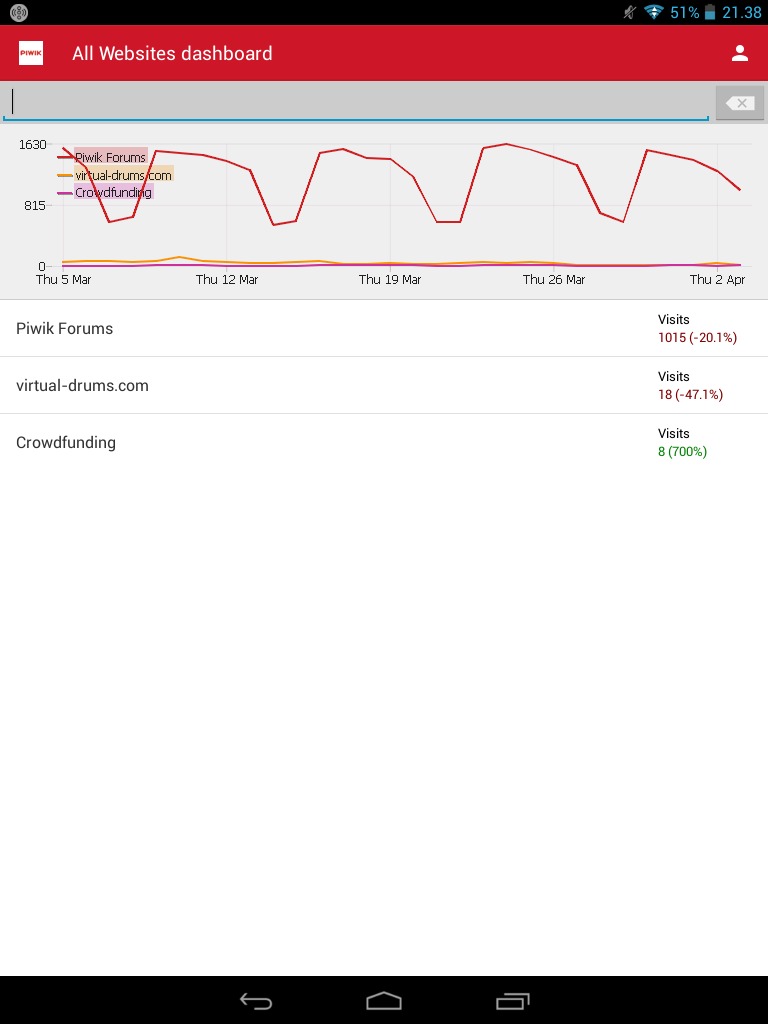Tap the battery status icon
The width and height of the screenshot is (768, 1024).
(x=710, y=12)
